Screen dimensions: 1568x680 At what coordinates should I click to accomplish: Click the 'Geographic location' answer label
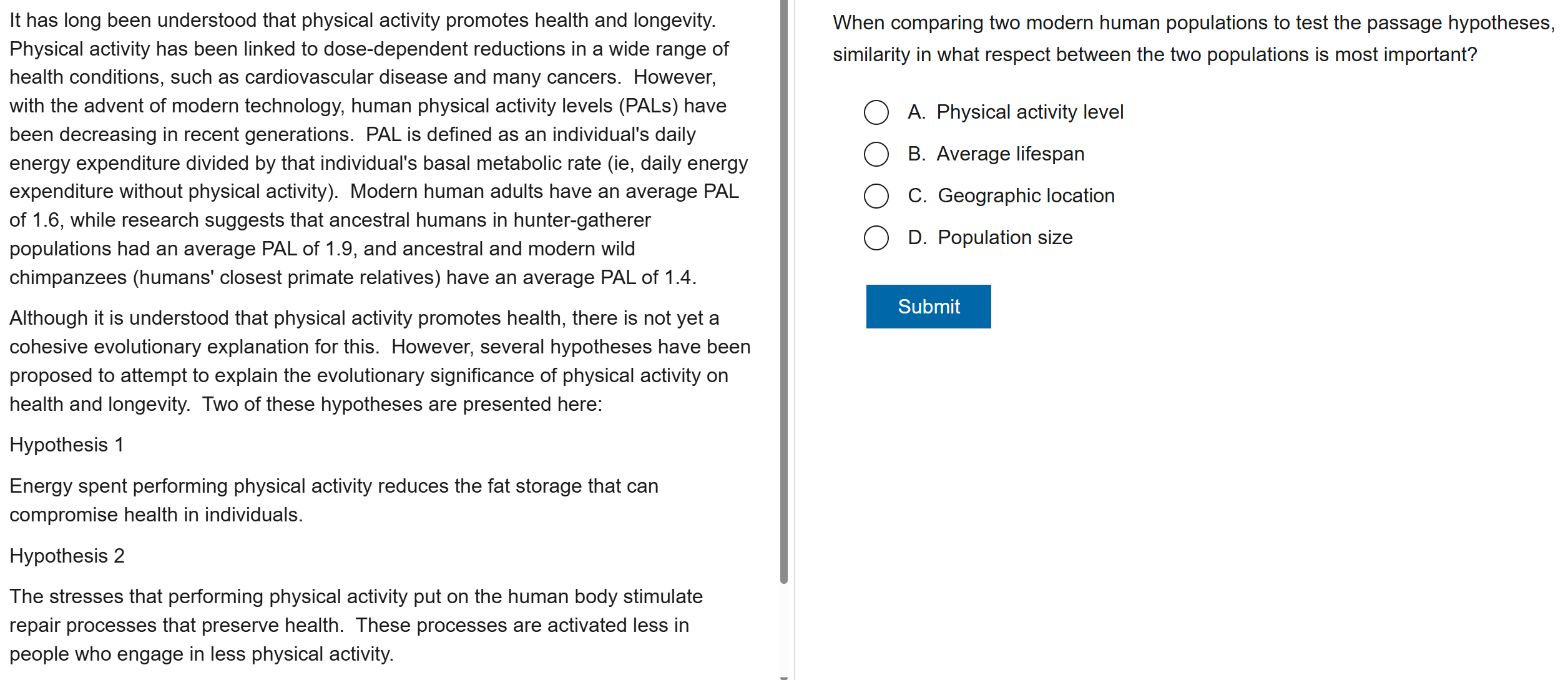pos(1026,196)
